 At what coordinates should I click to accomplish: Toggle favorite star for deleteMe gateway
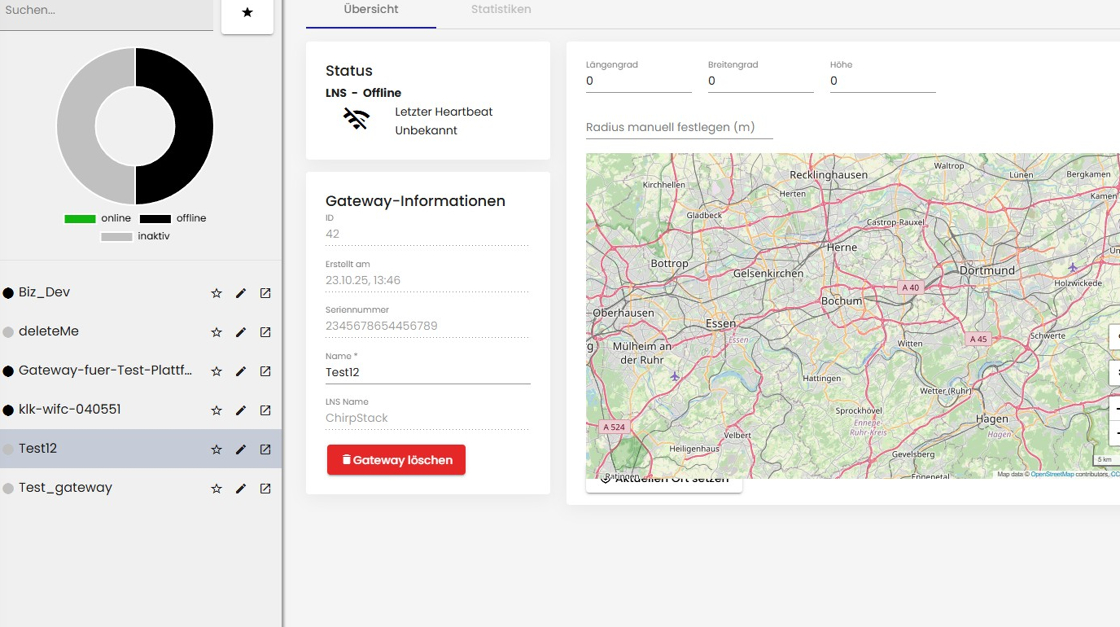click(x=216, y=332)
